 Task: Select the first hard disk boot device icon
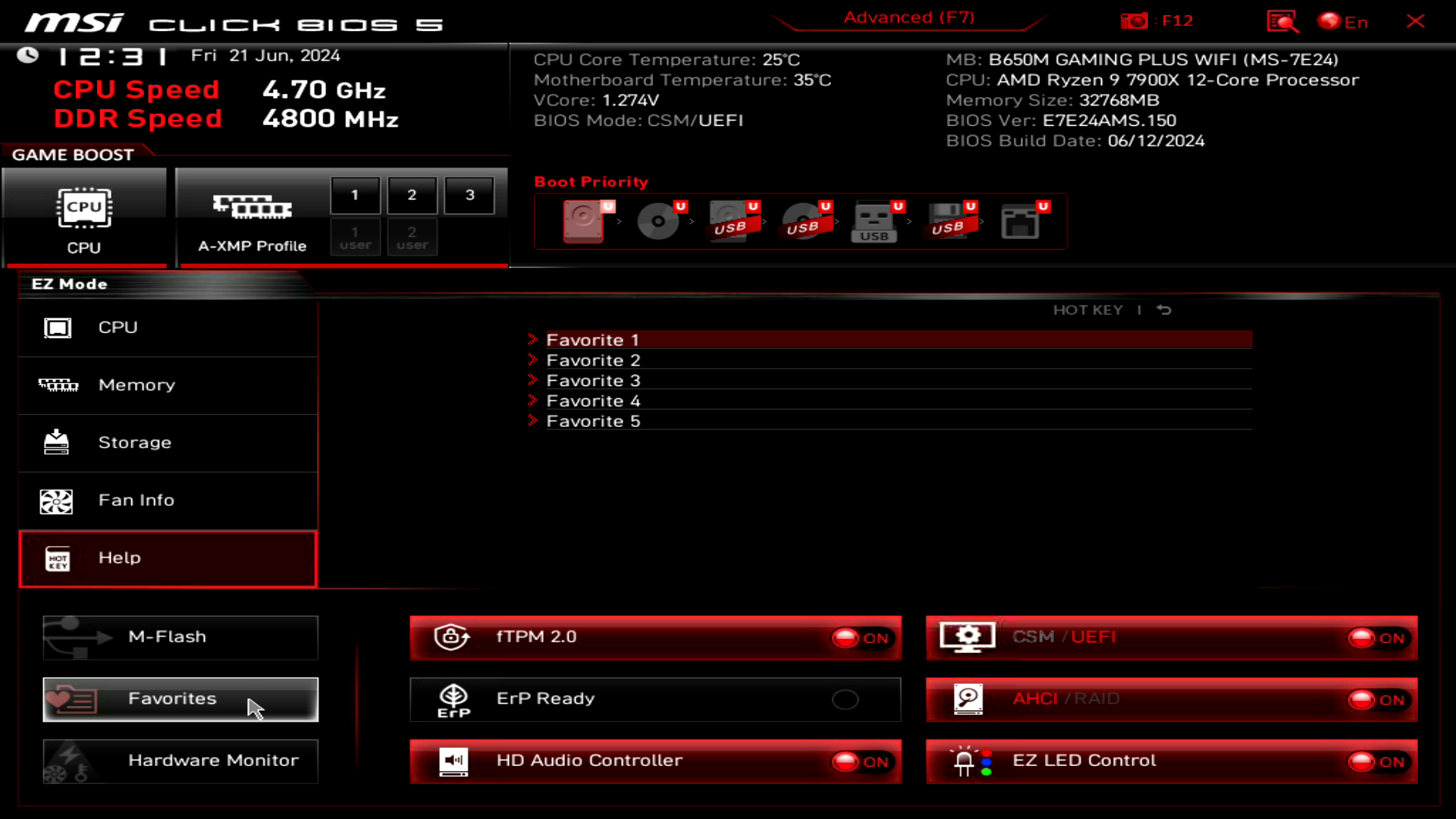pos(583,221)
